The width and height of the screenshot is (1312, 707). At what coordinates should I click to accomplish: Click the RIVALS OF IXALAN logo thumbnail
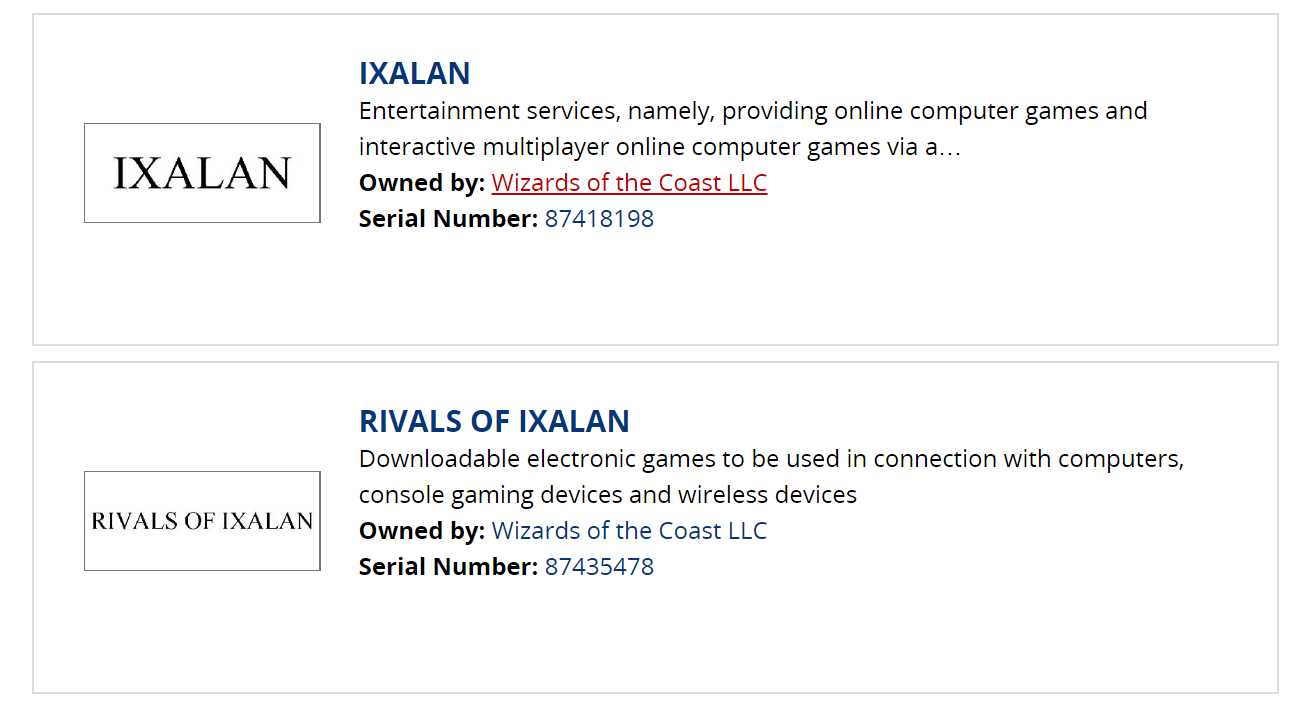[202, 521]
